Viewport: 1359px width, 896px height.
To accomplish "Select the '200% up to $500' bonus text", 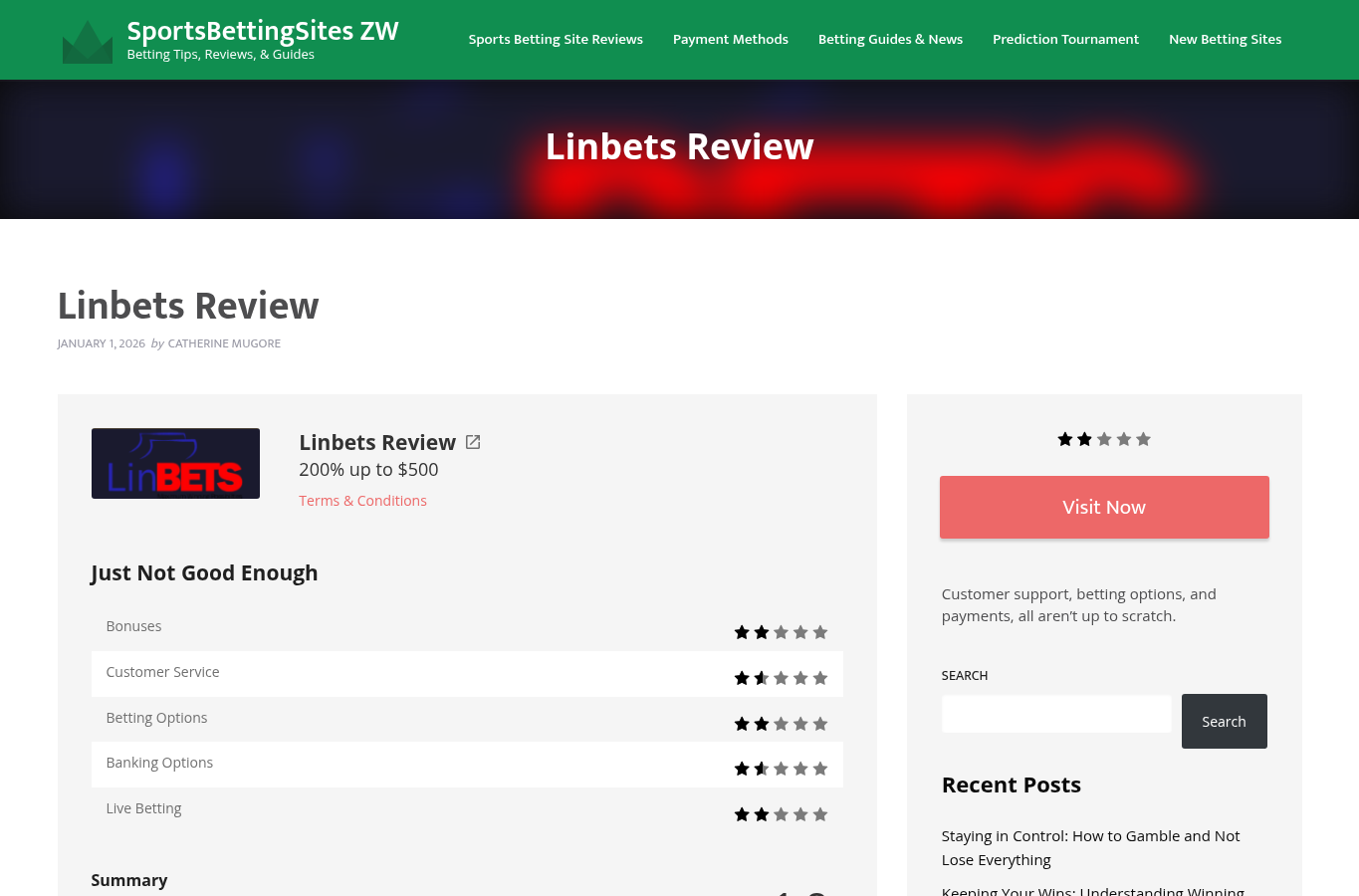I will click(368, 470).
